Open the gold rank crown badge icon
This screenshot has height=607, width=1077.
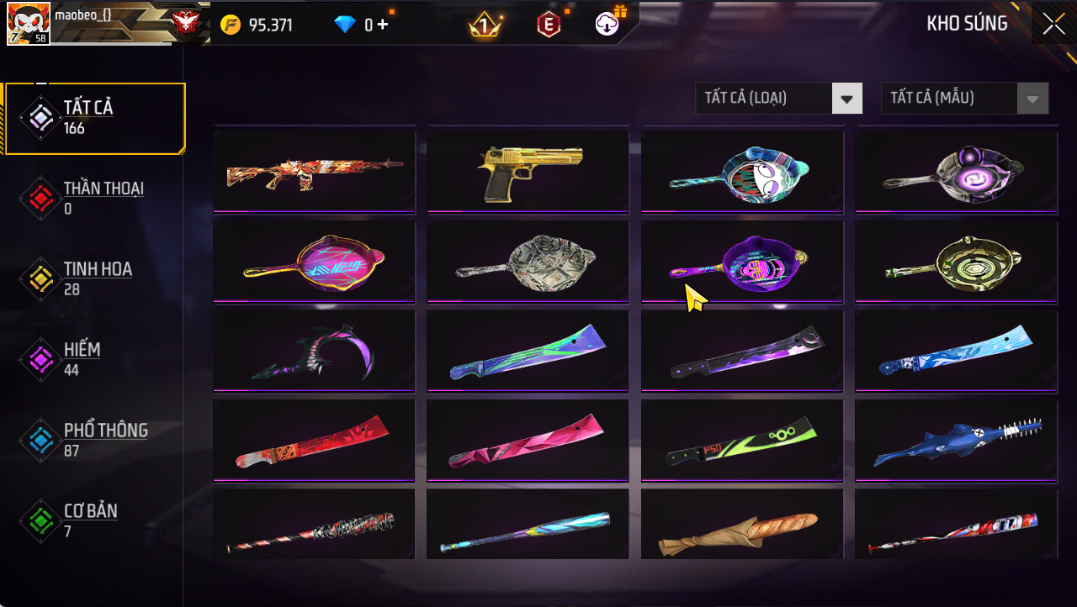(x=485, y=25)
